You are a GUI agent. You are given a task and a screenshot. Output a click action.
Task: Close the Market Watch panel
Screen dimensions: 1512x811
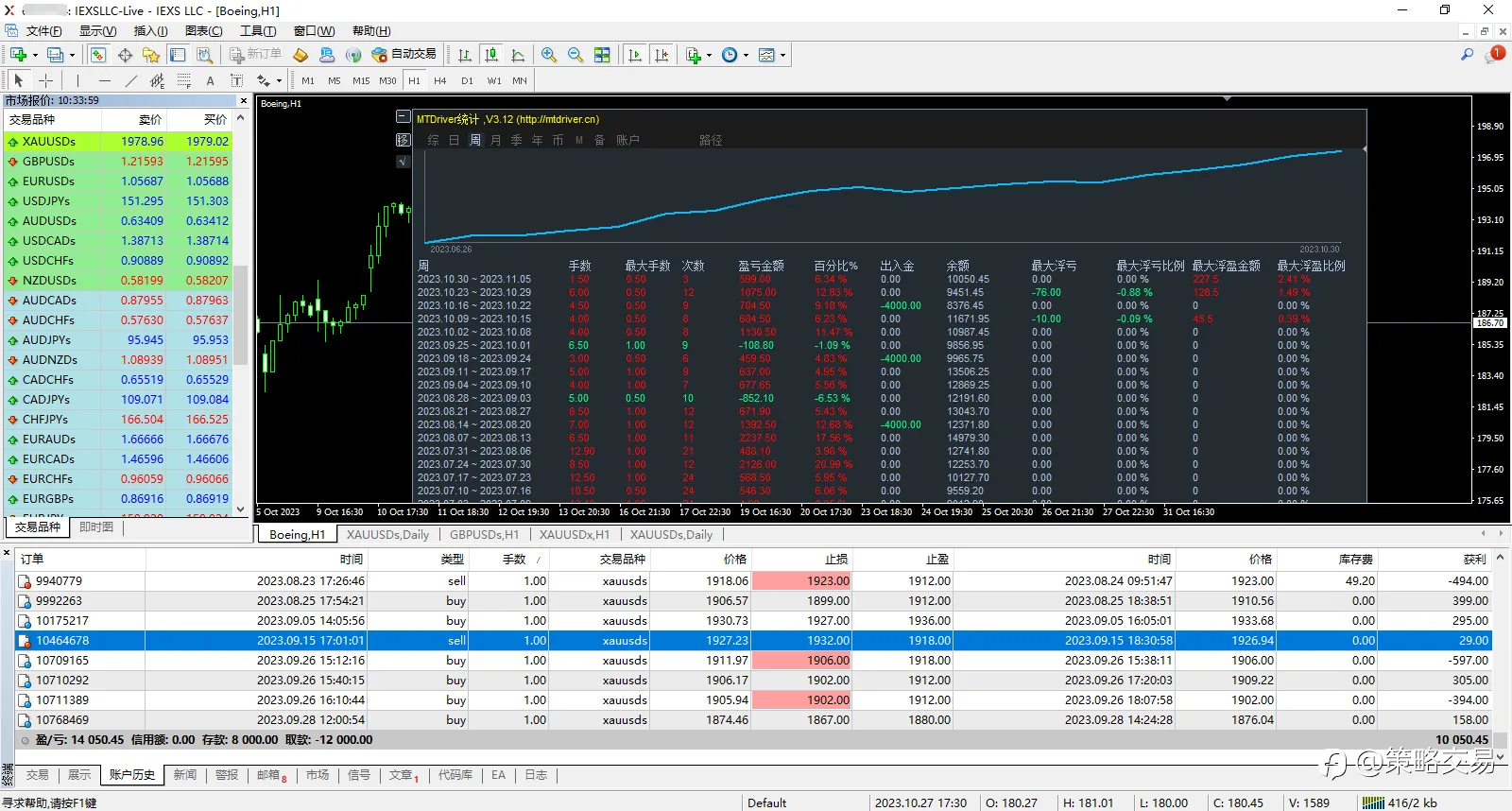pyautogui.click(x=243, y=100)
